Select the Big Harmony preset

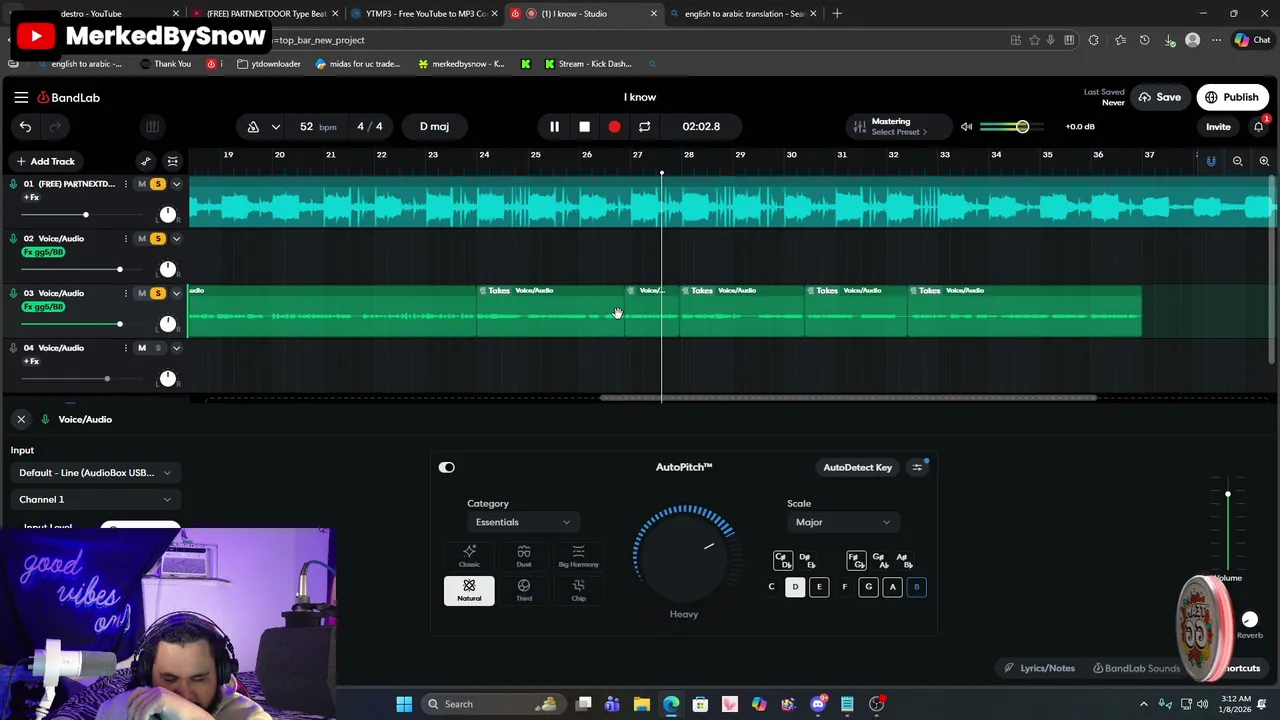pos(578,556)
